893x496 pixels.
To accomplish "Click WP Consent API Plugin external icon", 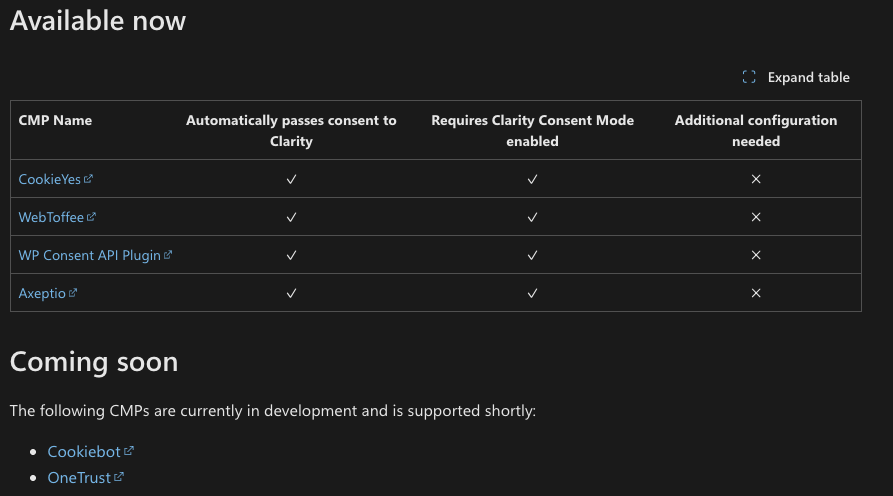I will pyautogui.click(x=168, y=255).
